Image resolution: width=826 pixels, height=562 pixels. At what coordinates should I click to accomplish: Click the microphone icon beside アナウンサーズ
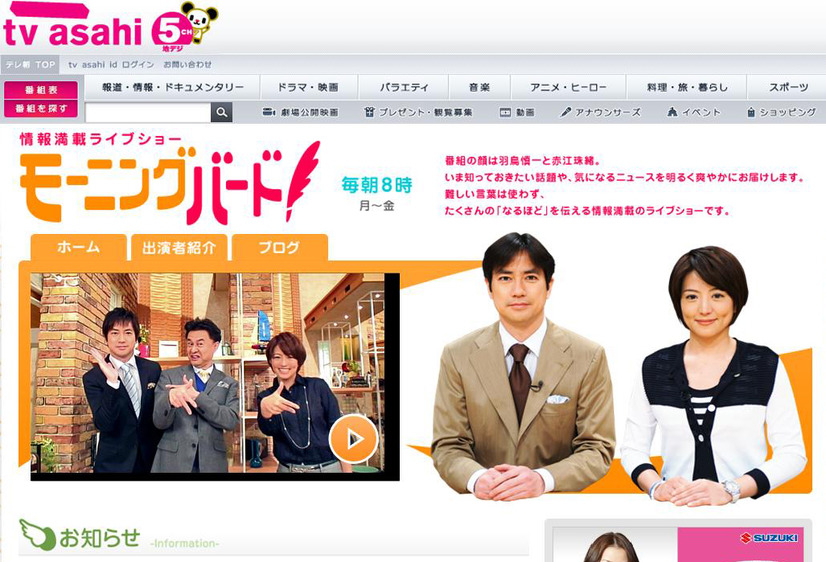[566, 112]
